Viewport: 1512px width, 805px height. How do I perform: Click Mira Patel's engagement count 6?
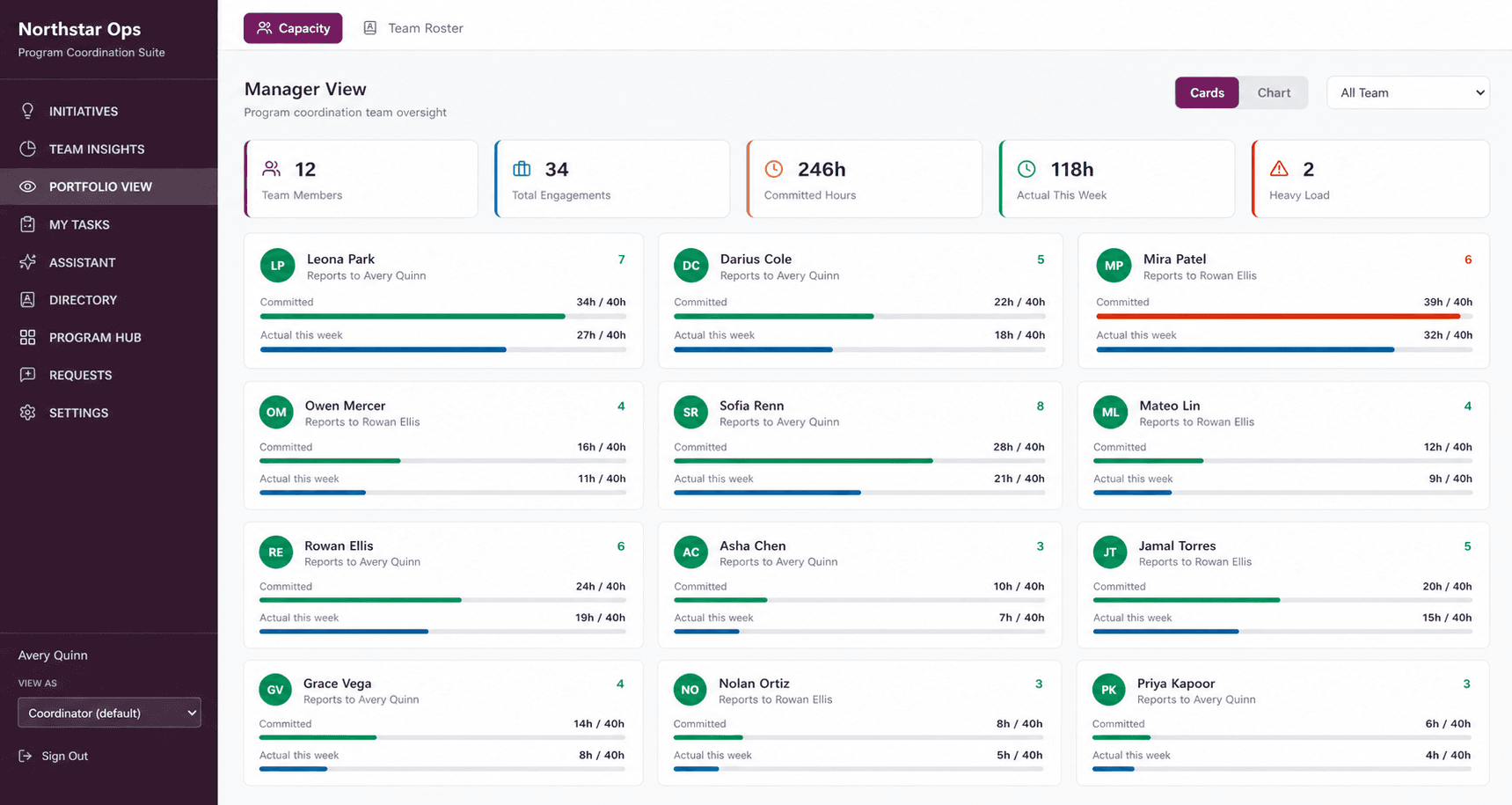pos(1468,260)
